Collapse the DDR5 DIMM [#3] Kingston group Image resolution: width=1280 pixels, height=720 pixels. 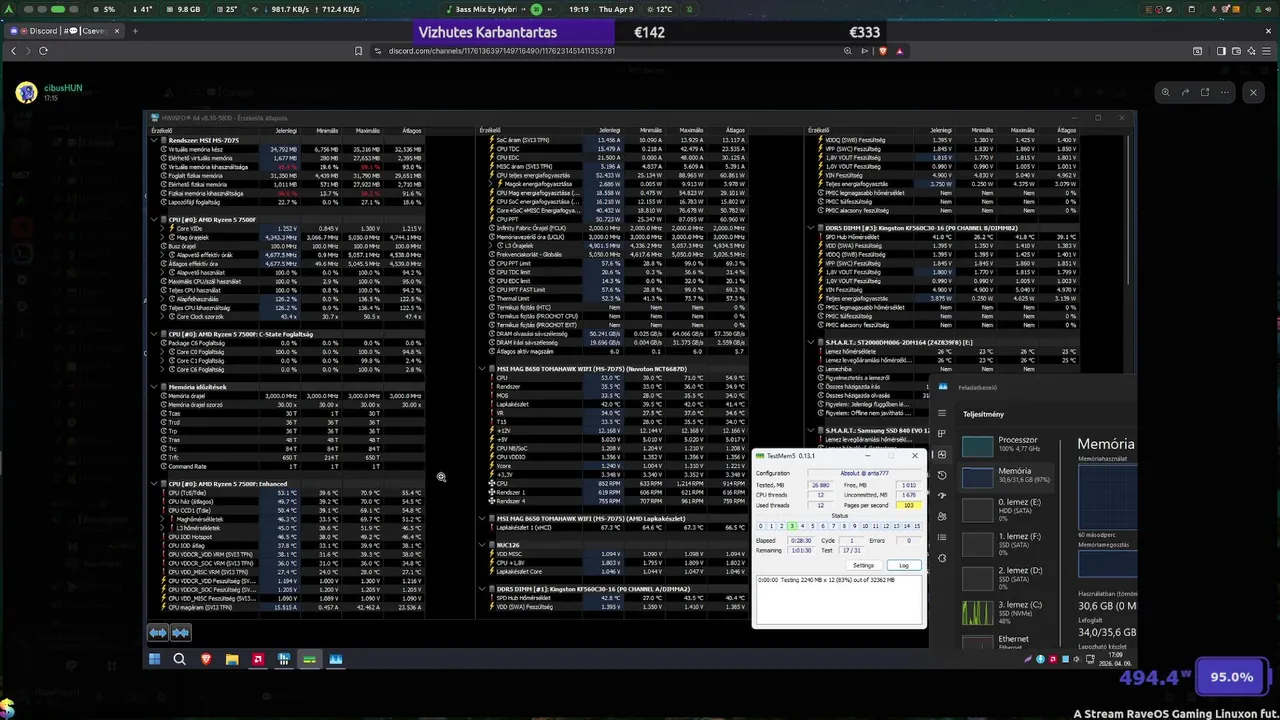(810, 228)
